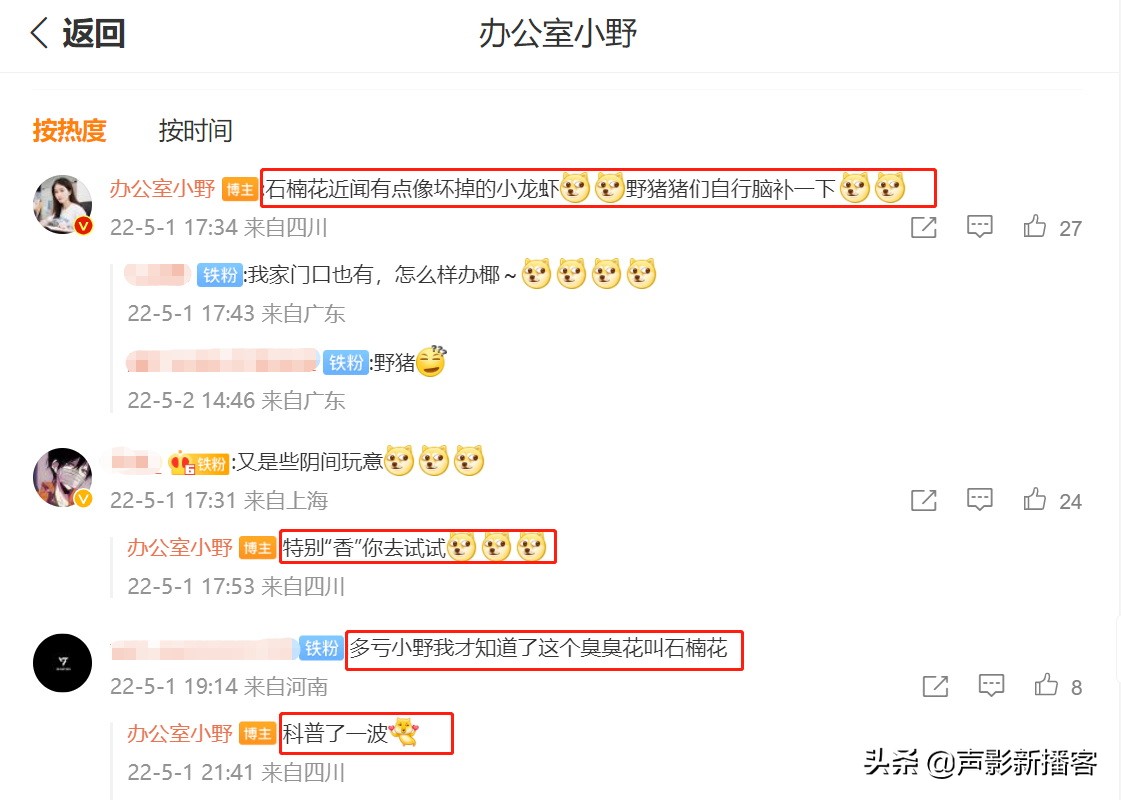Switch to the 按时间 sorting tab
The image size is (1121, 800).
click(x=195, y=131)
